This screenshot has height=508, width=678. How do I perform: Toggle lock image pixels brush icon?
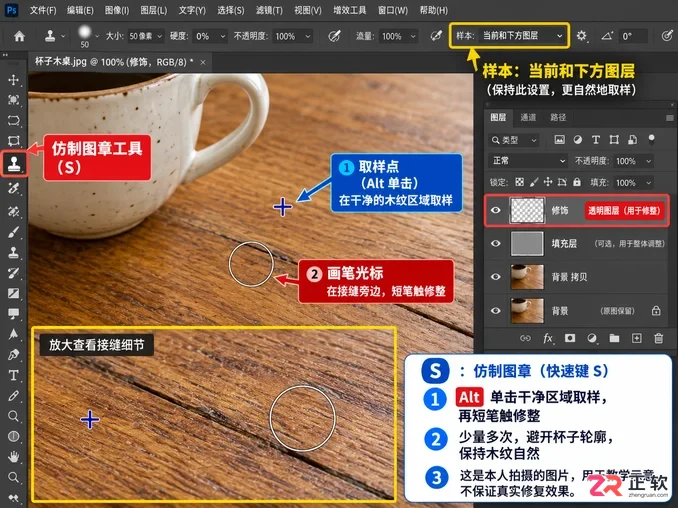coord(534,182)
